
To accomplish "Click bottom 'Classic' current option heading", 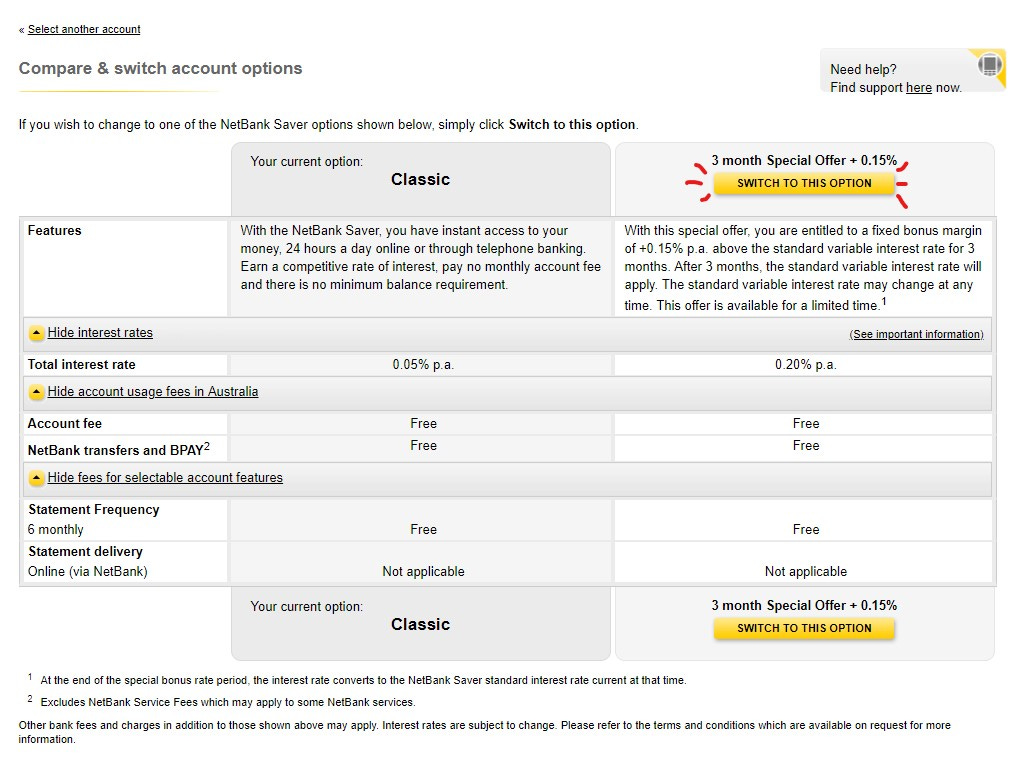I will point(420,625).
